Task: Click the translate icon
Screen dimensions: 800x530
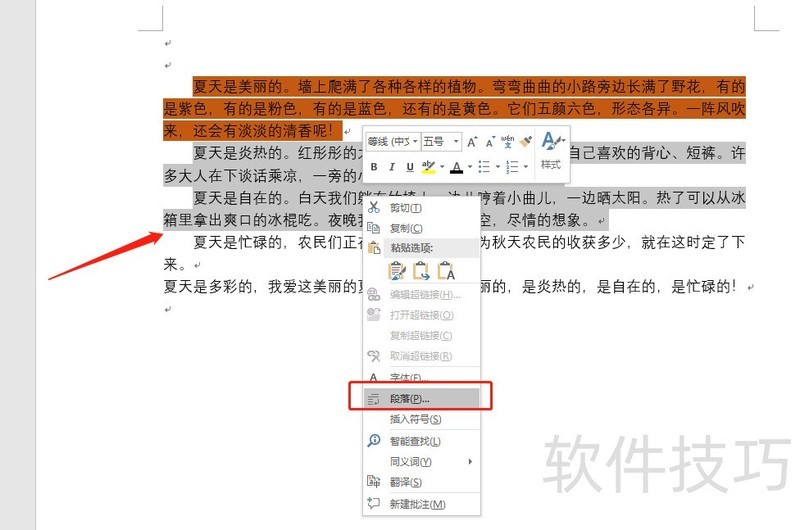Action: (374, 481)
